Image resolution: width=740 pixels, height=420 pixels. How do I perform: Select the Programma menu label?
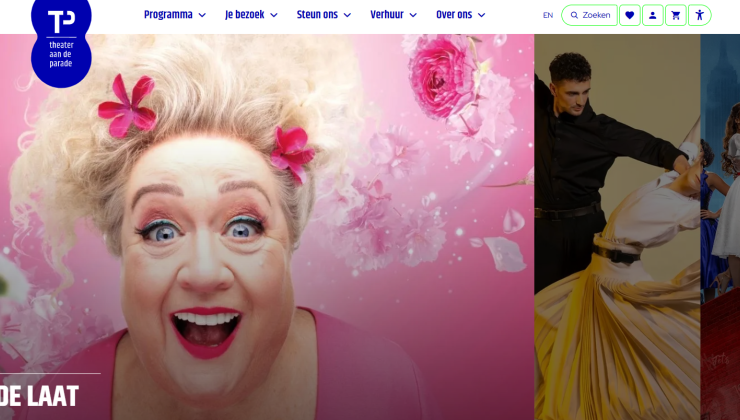(x=168, y=15)
